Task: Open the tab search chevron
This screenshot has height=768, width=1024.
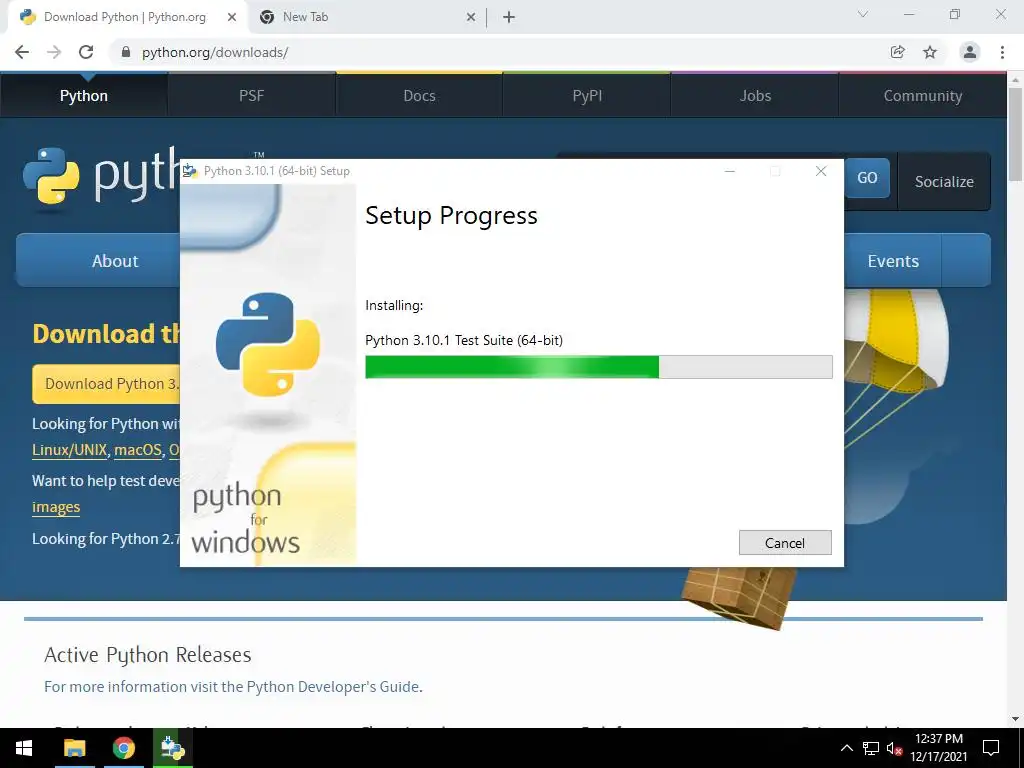Action: point(863,14)
